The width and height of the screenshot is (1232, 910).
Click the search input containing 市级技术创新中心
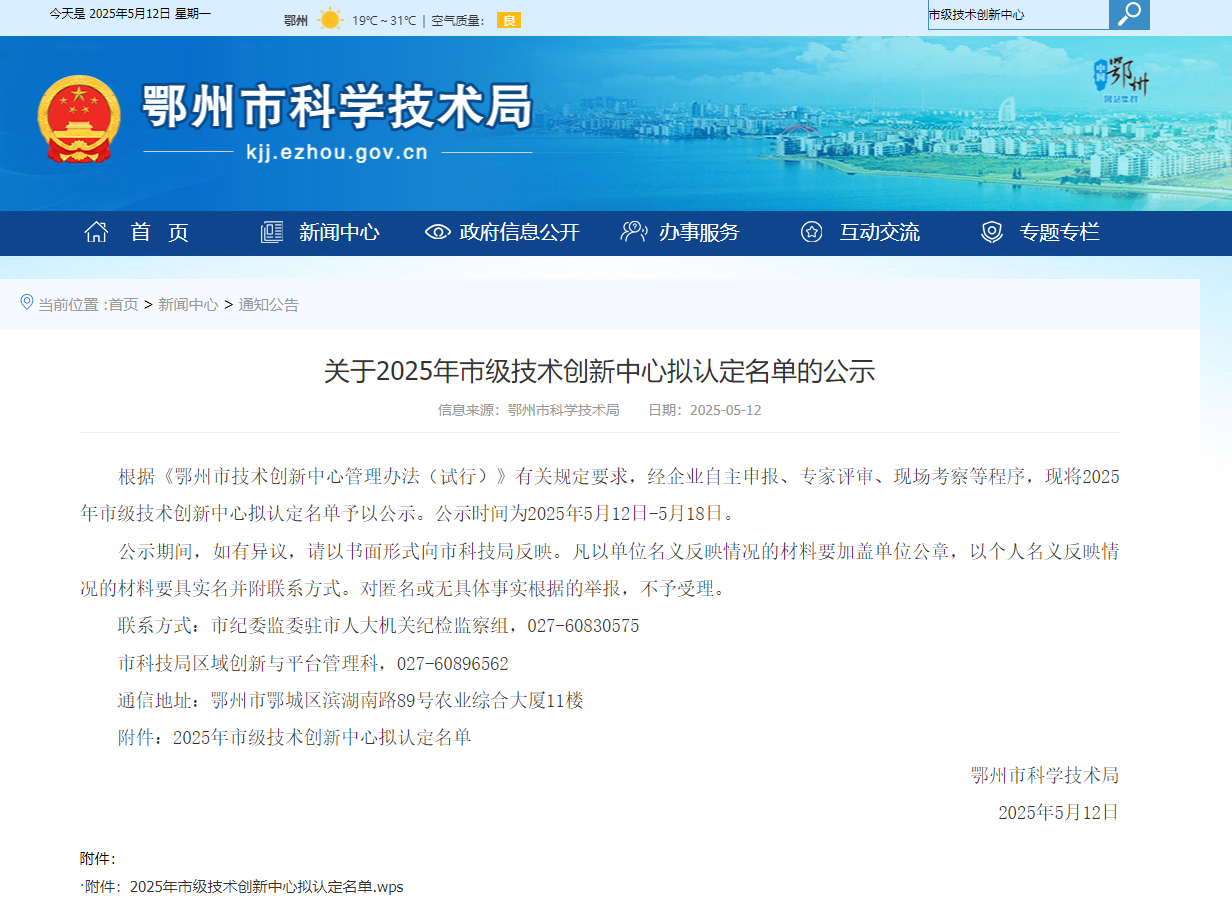coord(1019,14)
